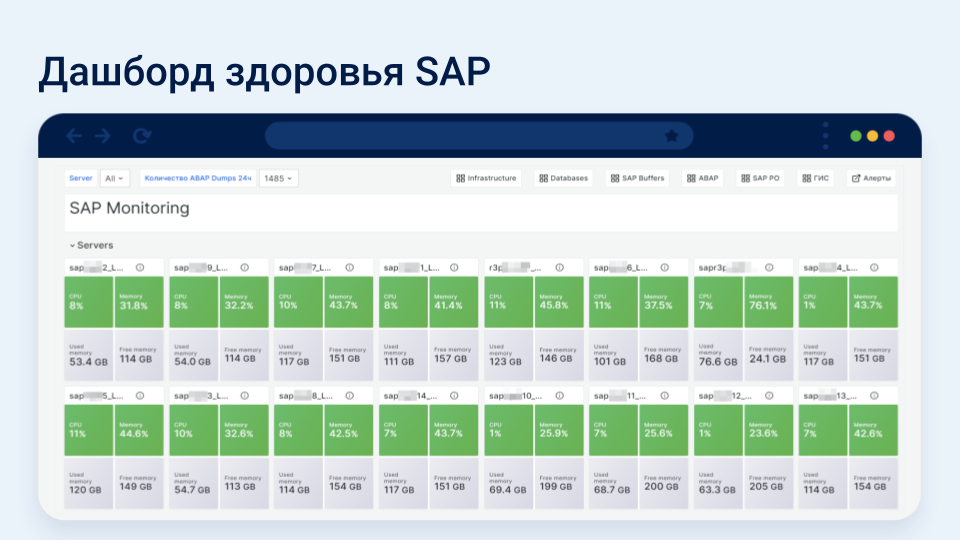Open the browser three-dot menu
This screenshot has width=960, height=540.
[825, 136]
